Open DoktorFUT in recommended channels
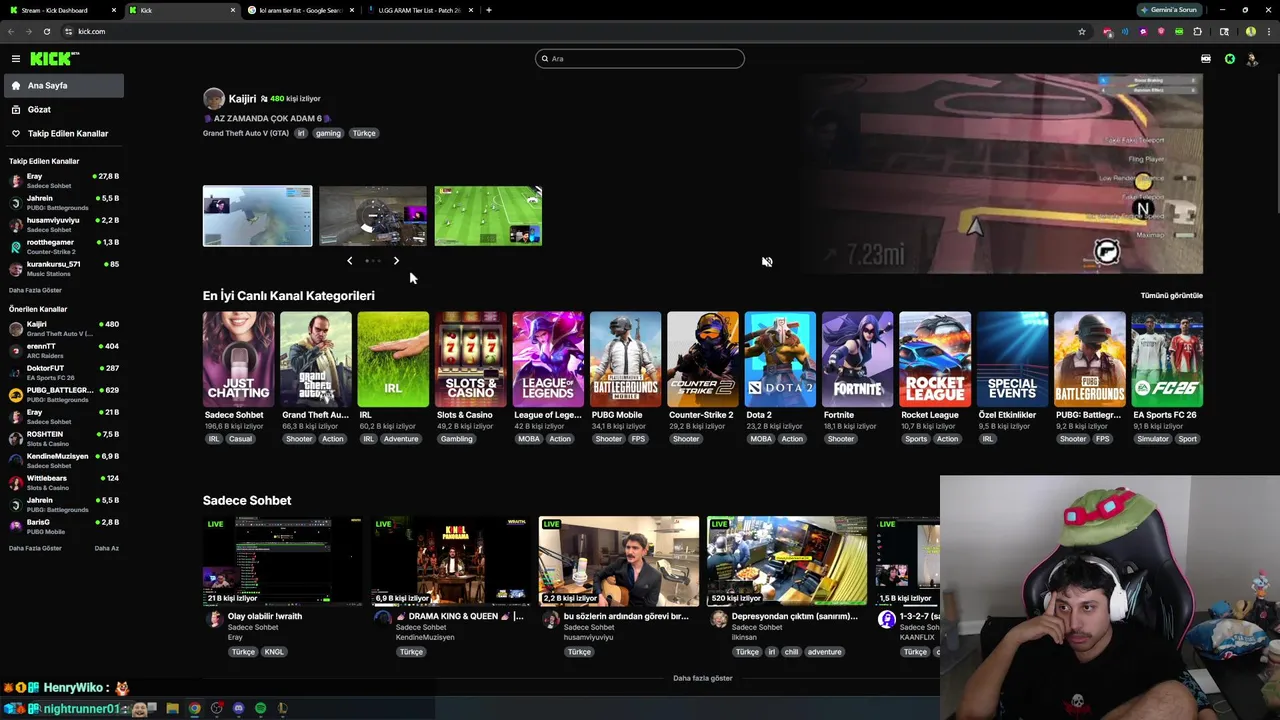Image resolution: width=1280 pixels, height=720 pixels. click(62, 373)
